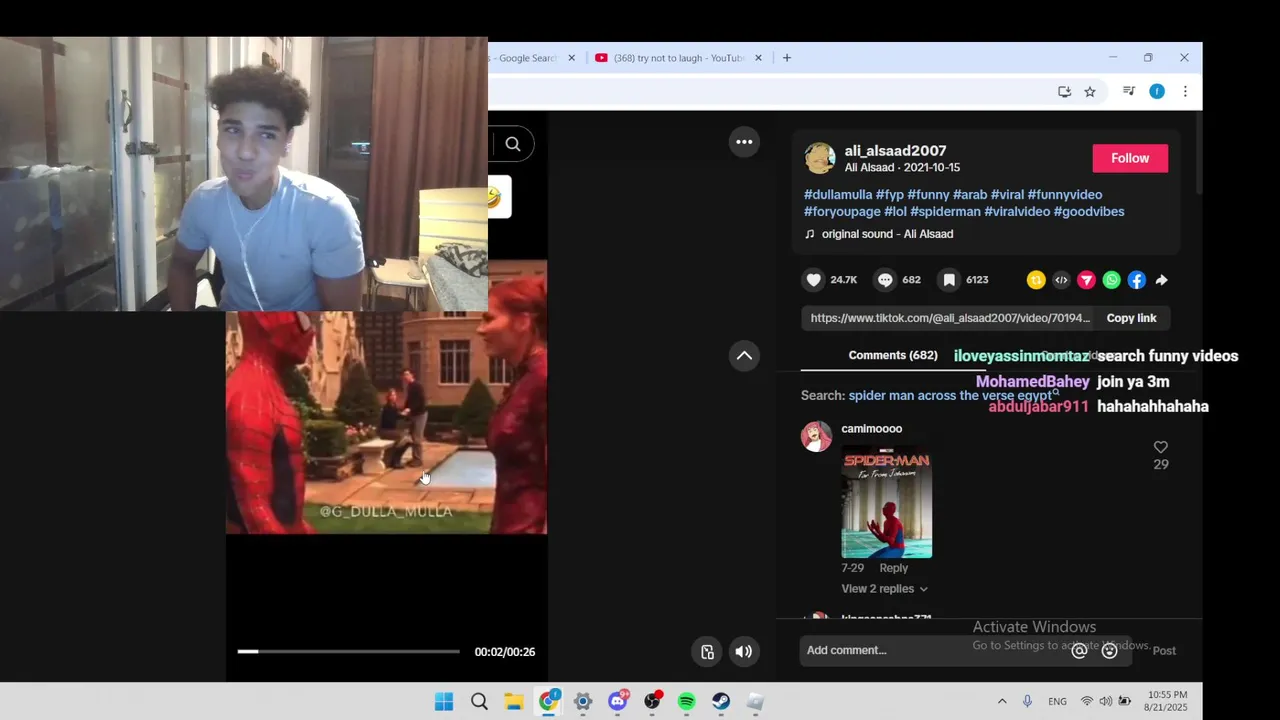This screenshot has width=1280, height=720.
Task: Click the taskbar microphone indicator
Action: coord(1027,702)
